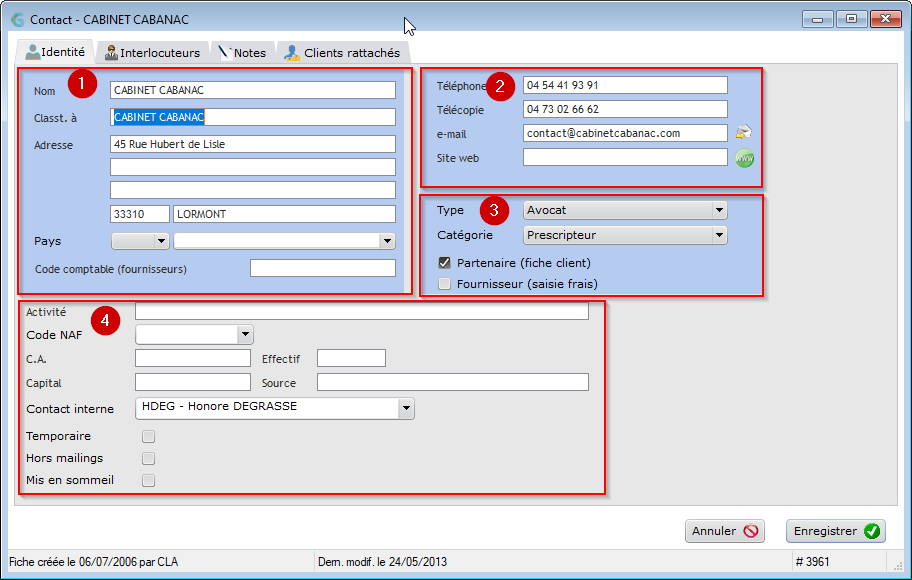Click the Adresse first line field
Viewport: 912px width, 580px height.
click(x=253, y=144)
